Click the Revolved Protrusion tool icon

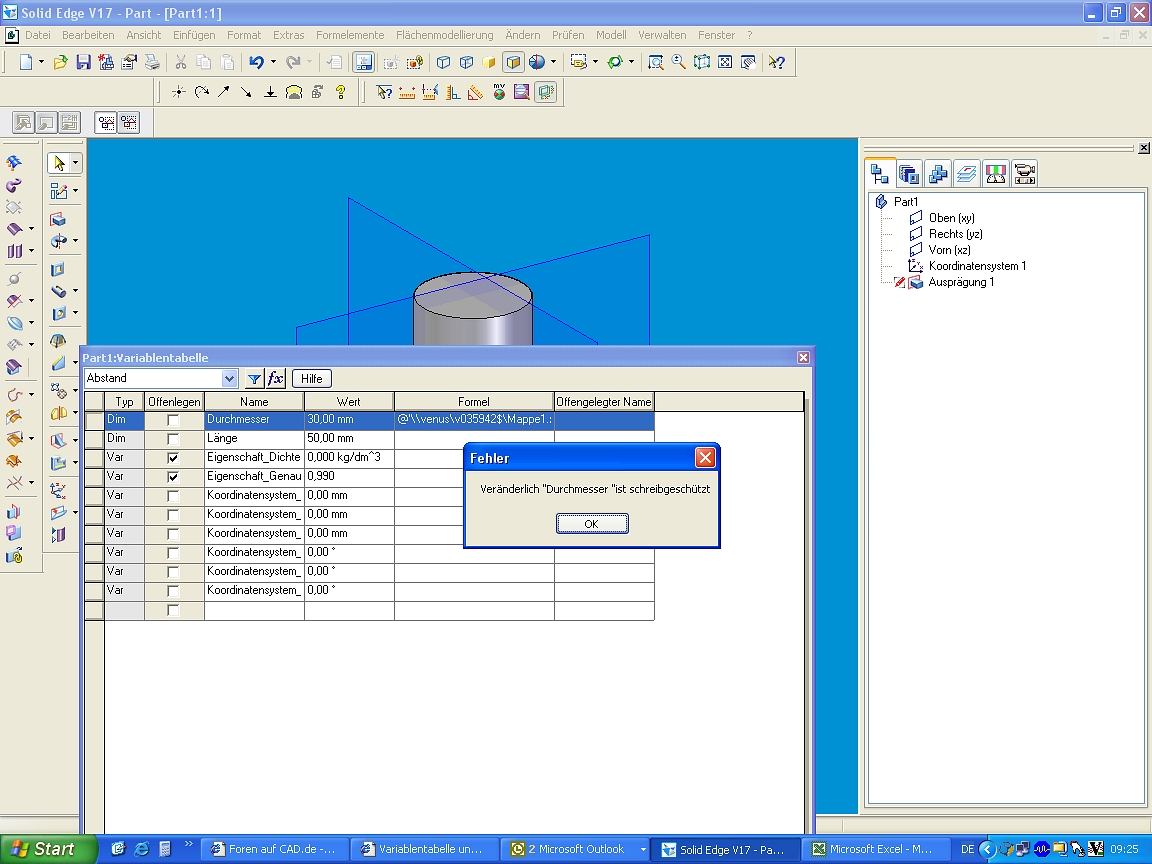[58, 241]
